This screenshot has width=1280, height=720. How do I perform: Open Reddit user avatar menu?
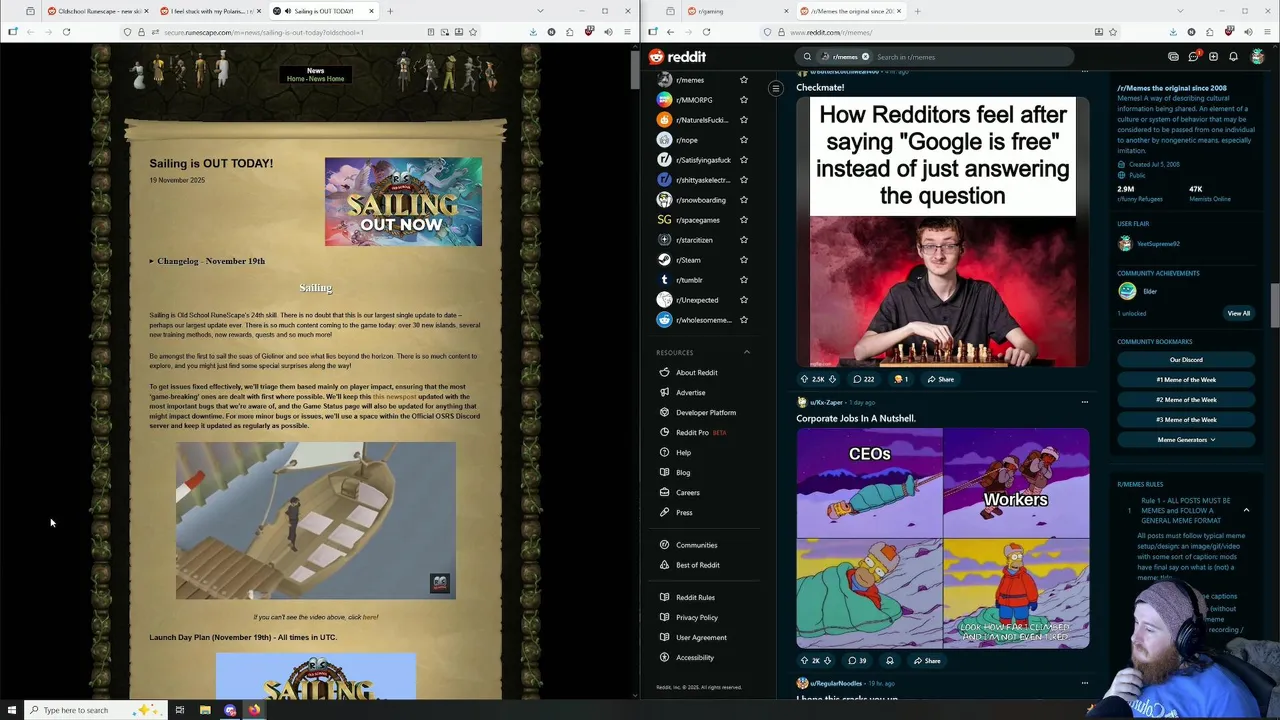[x=1258, y=57]
